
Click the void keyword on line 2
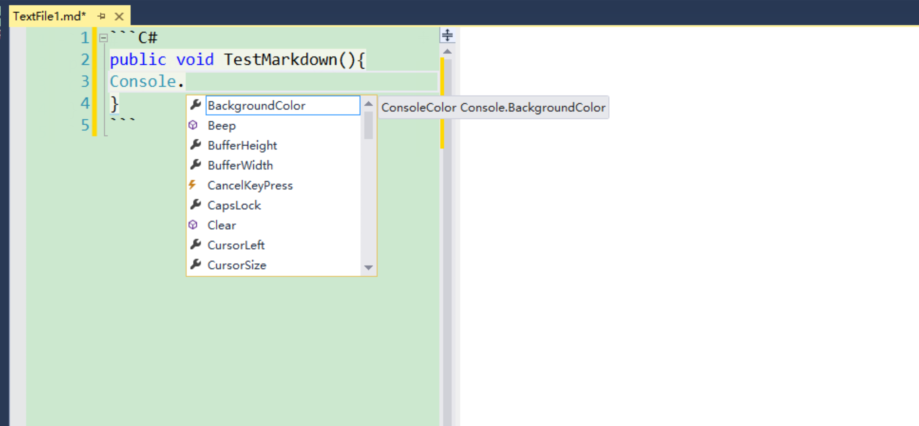point(195,60)
